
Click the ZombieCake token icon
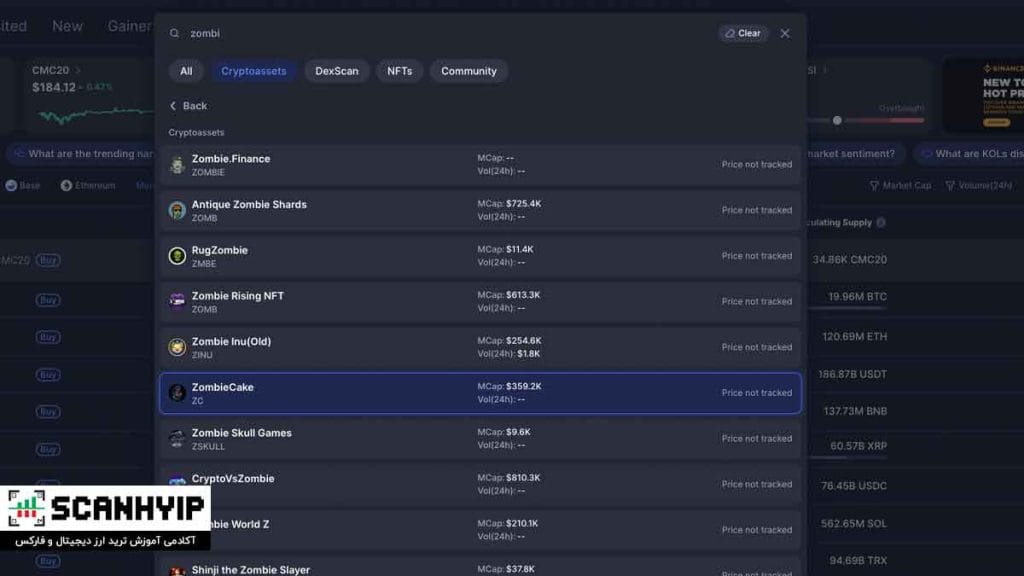click(177, 393)
